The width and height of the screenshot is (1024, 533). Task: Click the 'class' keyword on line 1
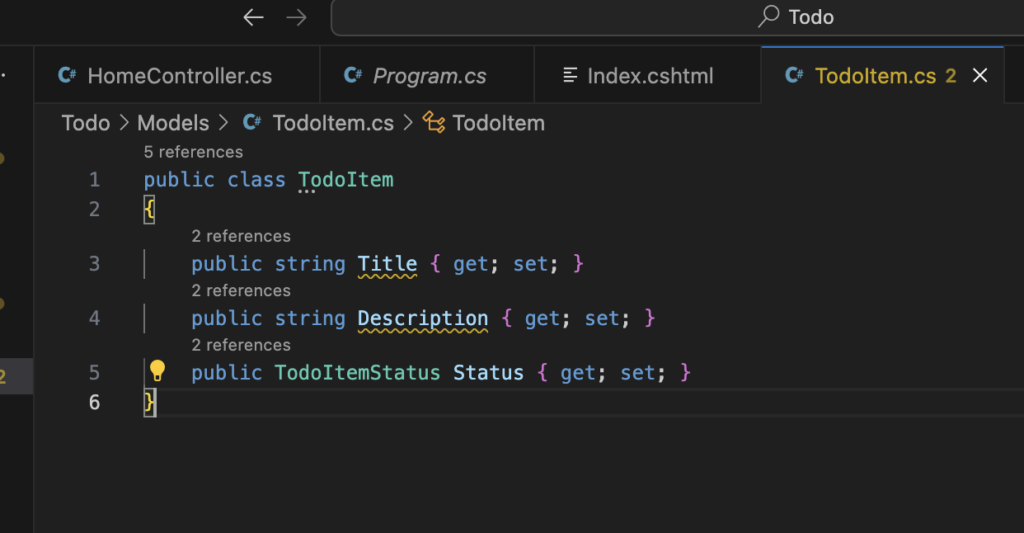point(256,180)
